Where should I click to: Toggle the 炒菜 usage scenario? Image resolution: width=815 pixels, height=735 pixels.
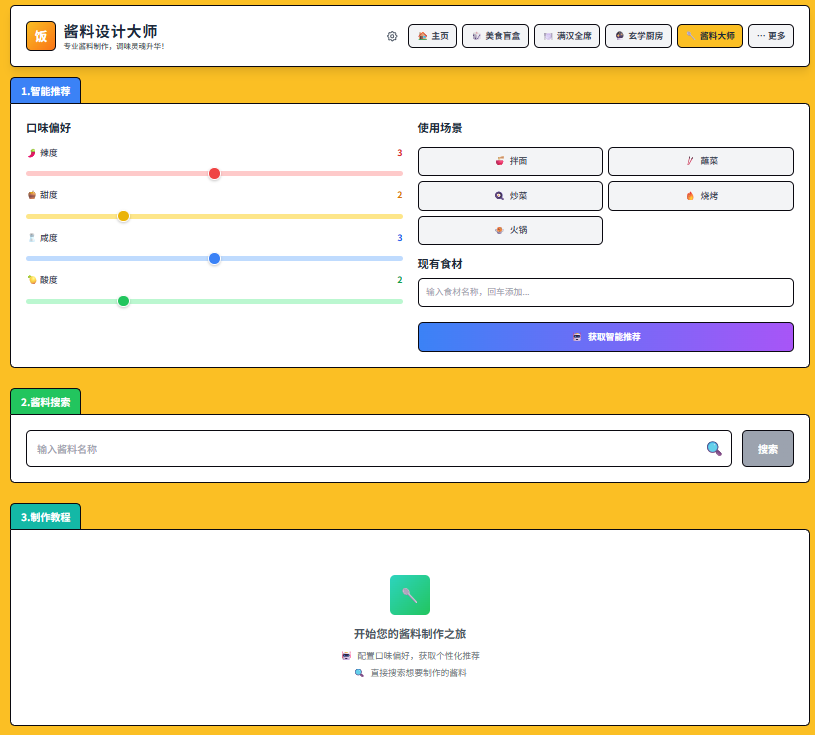pos(510,196)
